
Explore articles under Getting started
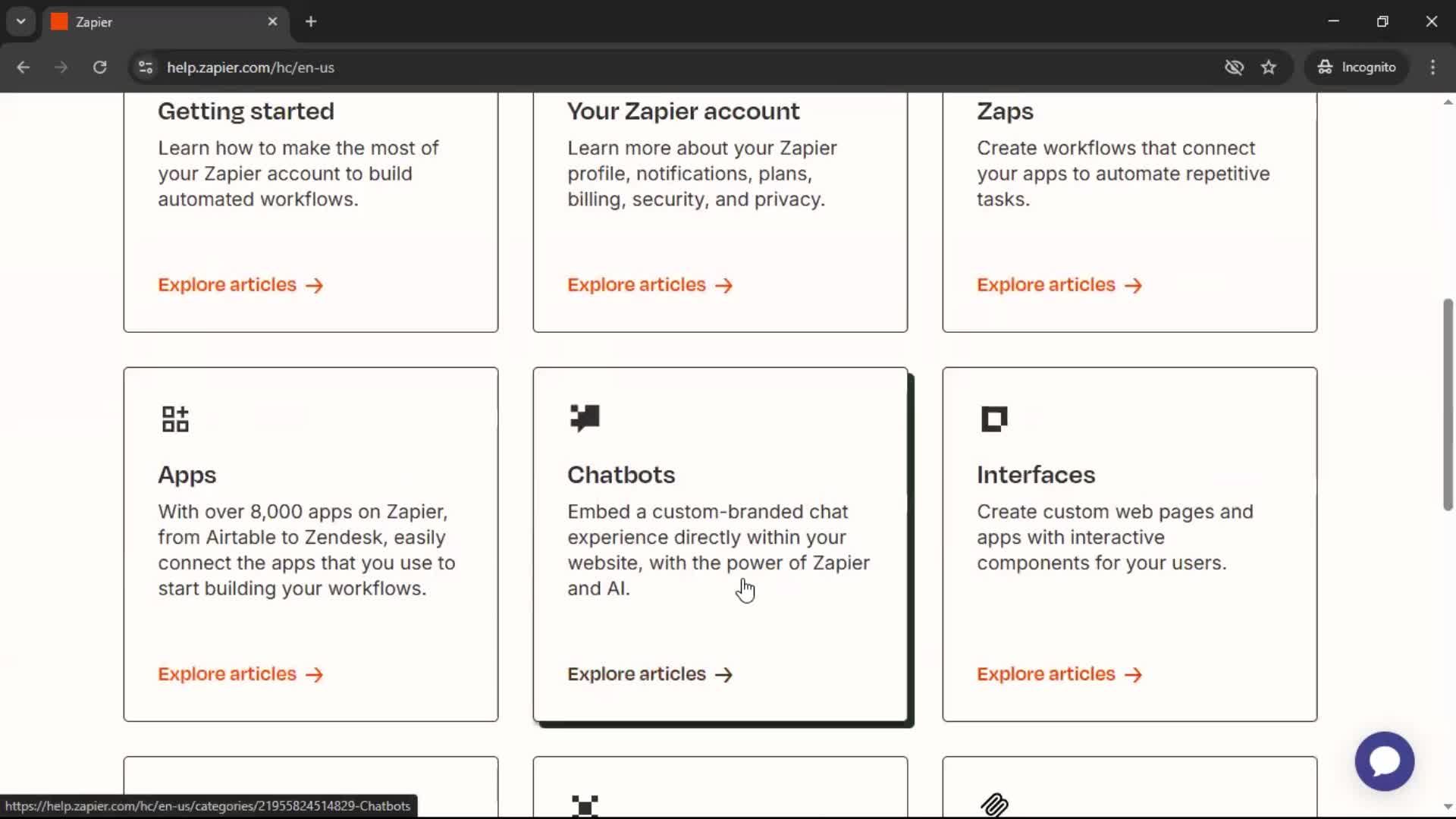point(240,285)
